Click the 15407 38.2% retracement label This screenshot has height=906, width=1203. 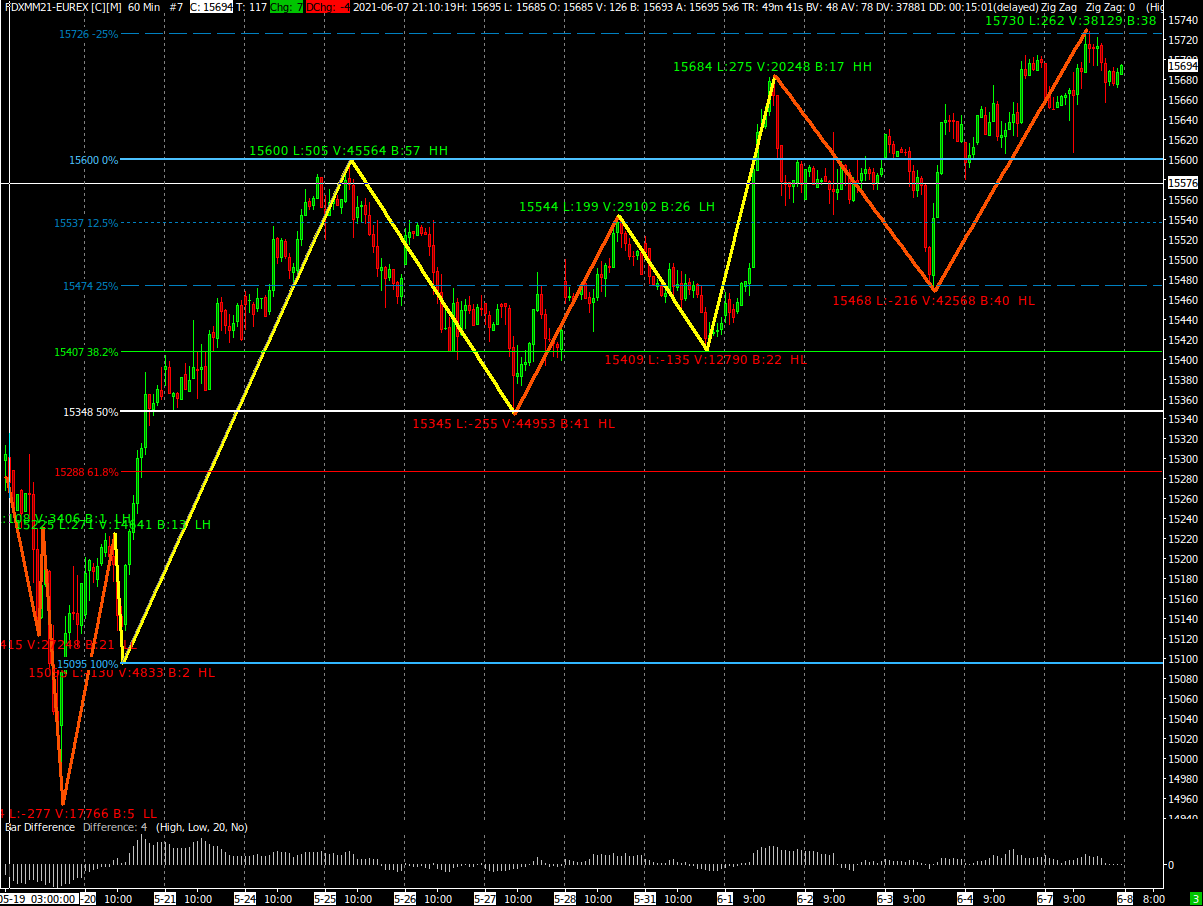(86, 352)
